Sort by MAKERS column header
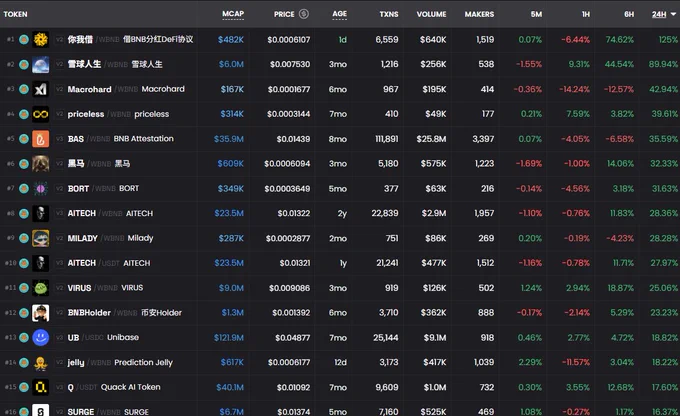This screenshot has width=680, height=416. [479, 14]
